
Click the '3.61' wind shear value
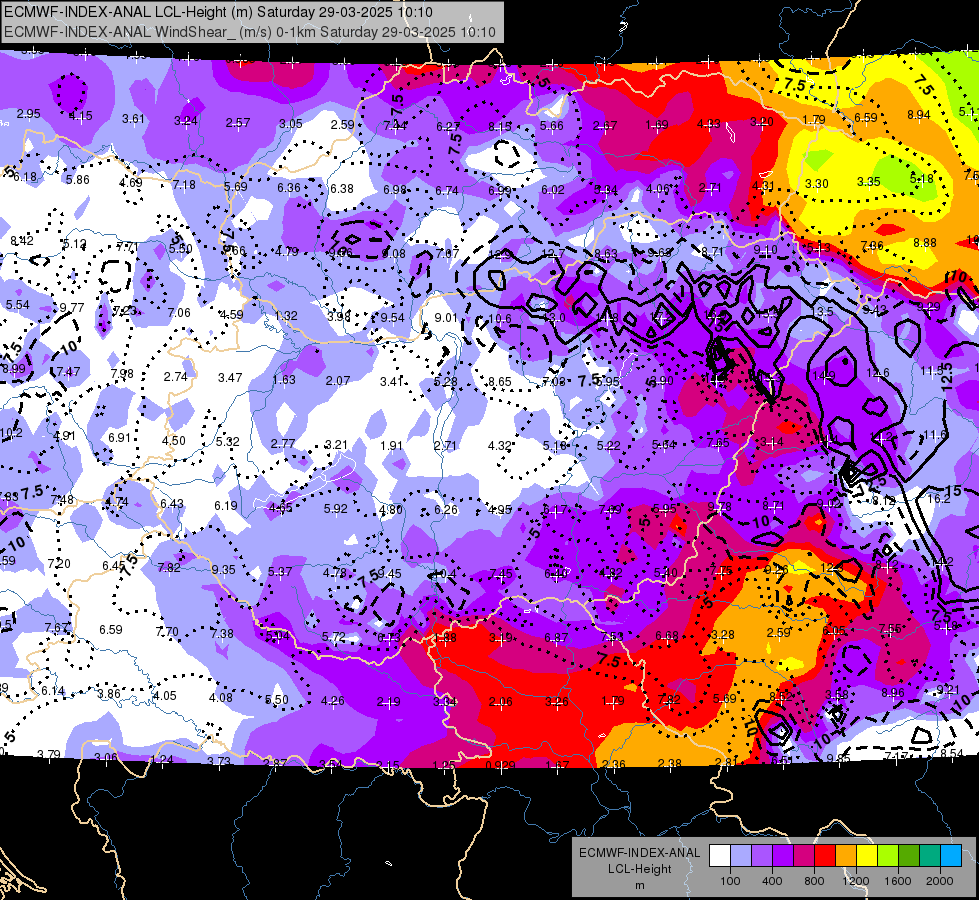click(133, 119)
